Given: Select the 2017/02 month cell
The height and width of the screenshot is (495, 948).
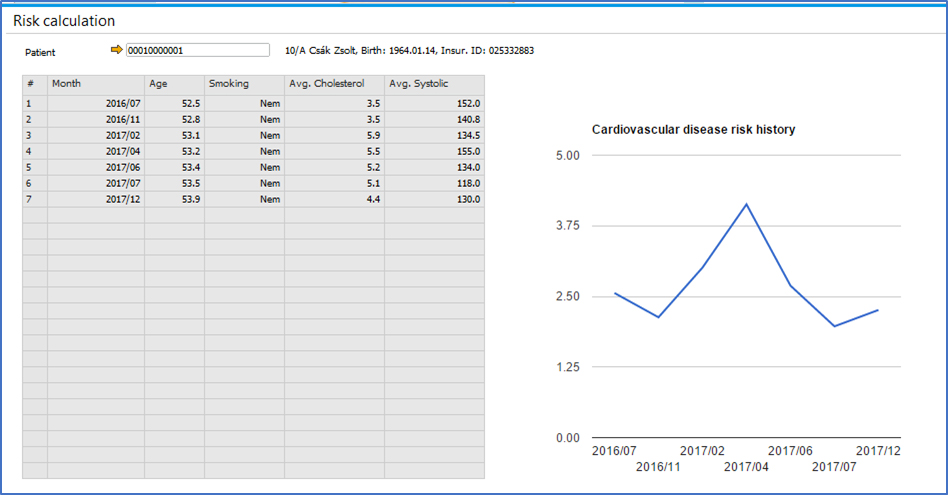Looking at the screenshot, I should pyautogui.click(x=96, y=135).
